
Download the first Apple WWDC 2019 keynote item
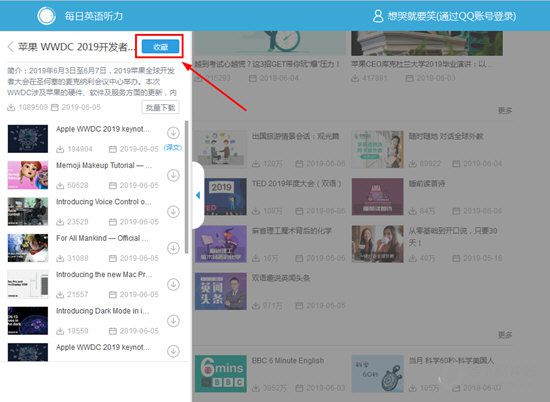pos(173,133)
